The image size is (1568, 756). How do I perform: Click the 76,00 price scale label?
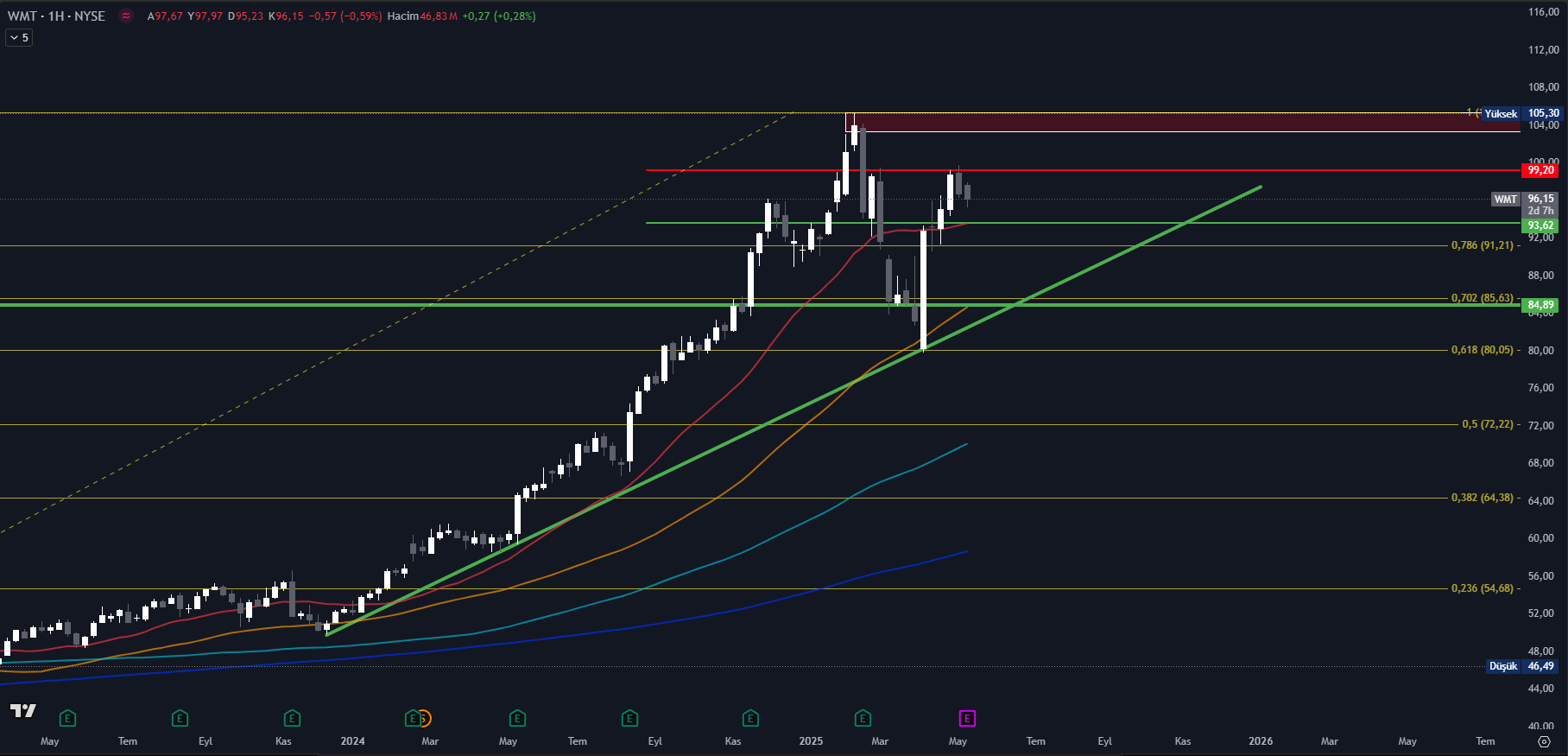click(x=1541, y=388)
